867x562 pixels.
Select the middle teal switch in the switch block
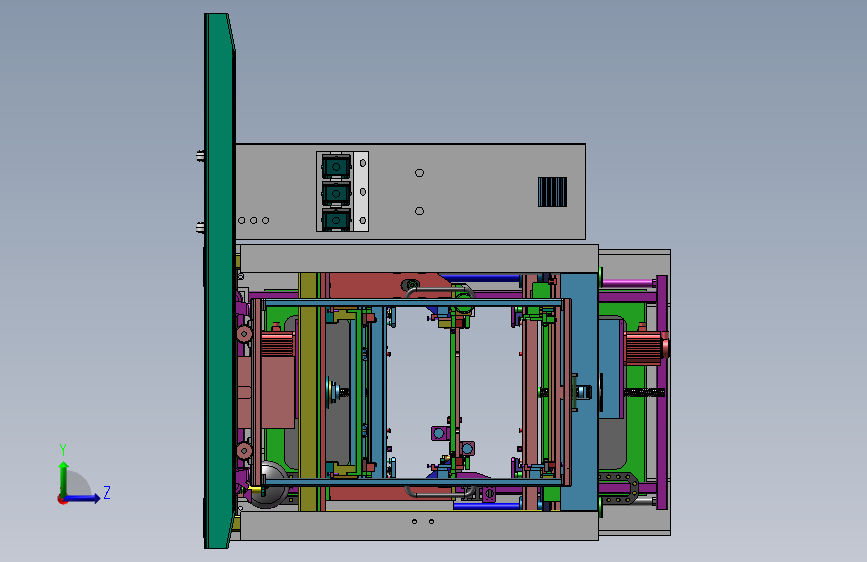coord(336,194)
